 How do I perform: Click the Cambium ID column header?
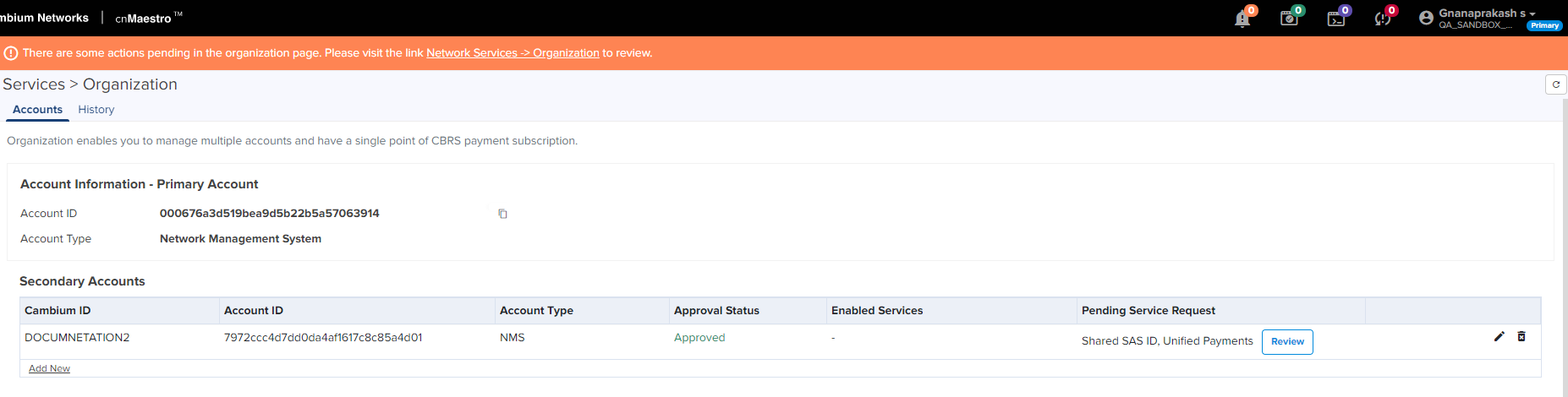pyautogui.click(x=58, y=311)
